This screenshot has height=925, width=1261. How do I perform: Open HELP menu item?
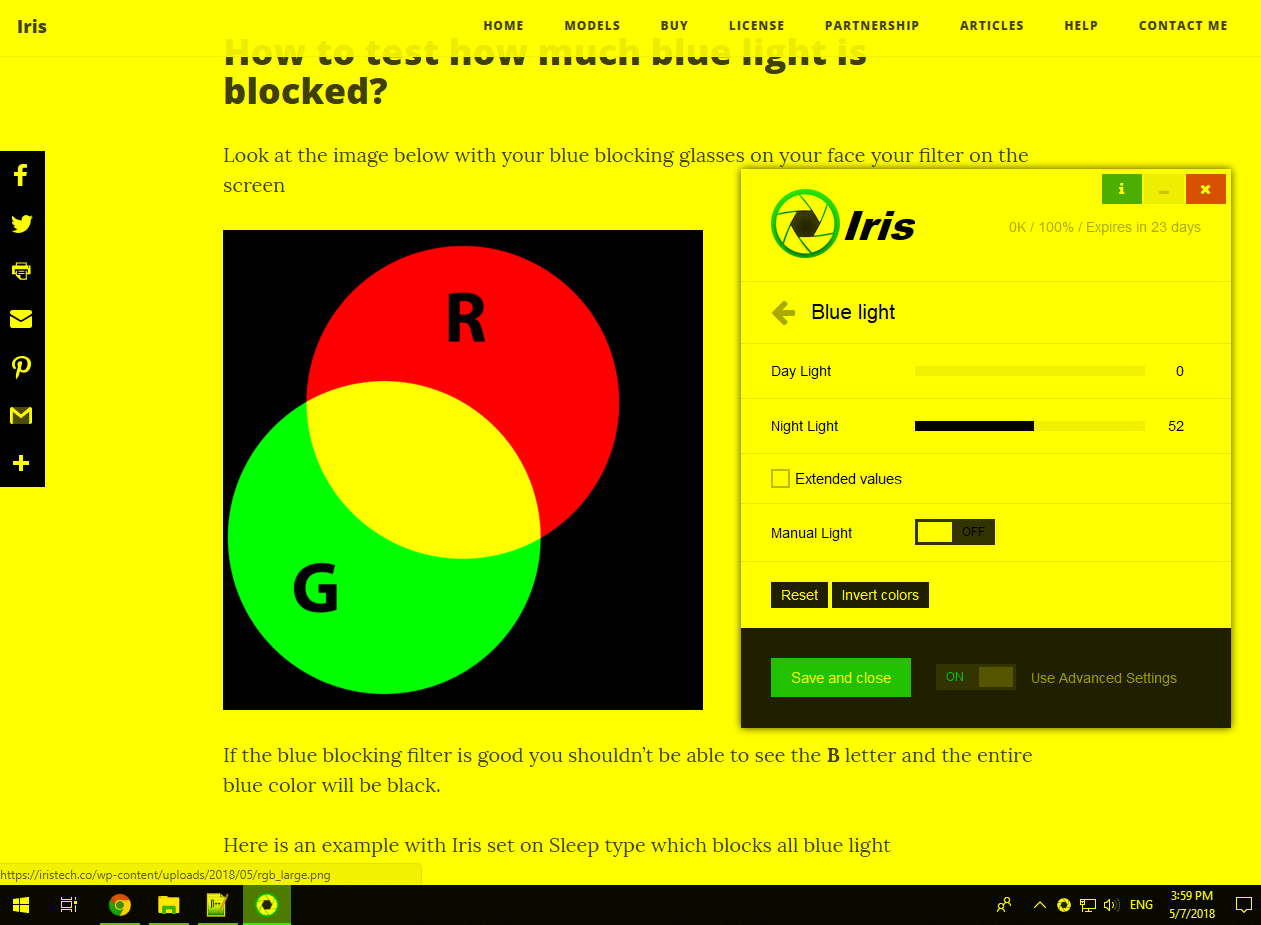1081,26
